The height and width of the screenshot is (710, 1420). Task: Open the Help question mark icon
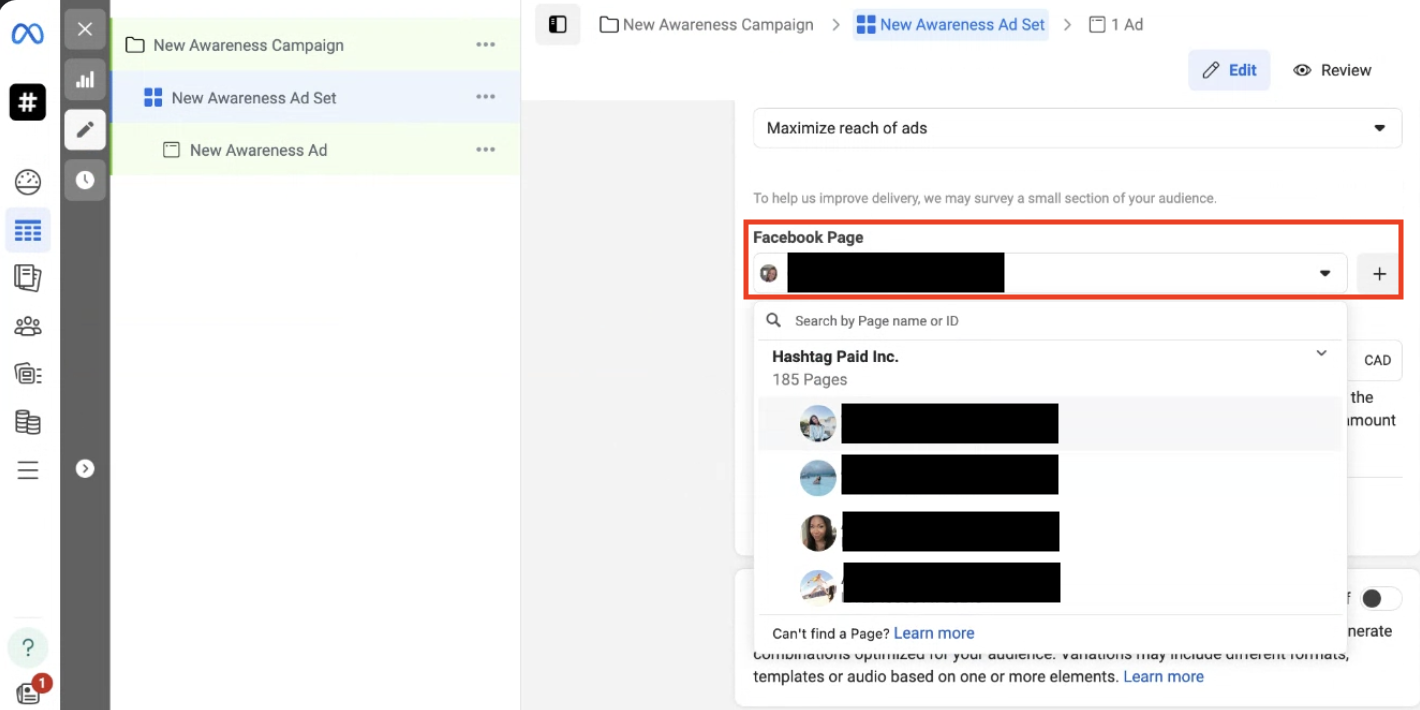pyautogui.click(x=28, y=647)
